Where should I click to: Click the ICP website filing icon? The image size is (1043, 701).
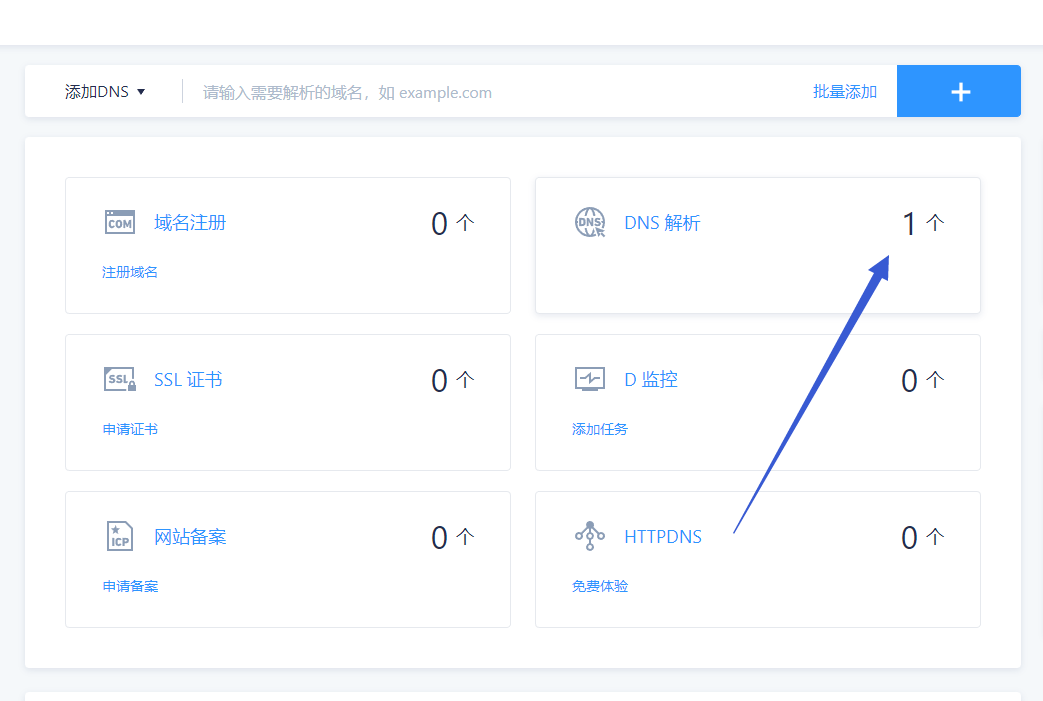point(120,536)
